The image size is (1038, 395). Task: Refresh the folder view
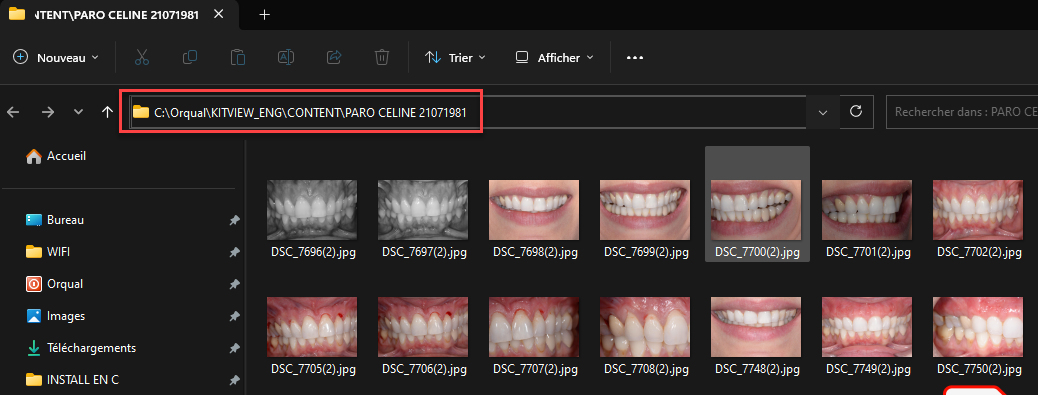pos(856,111)
